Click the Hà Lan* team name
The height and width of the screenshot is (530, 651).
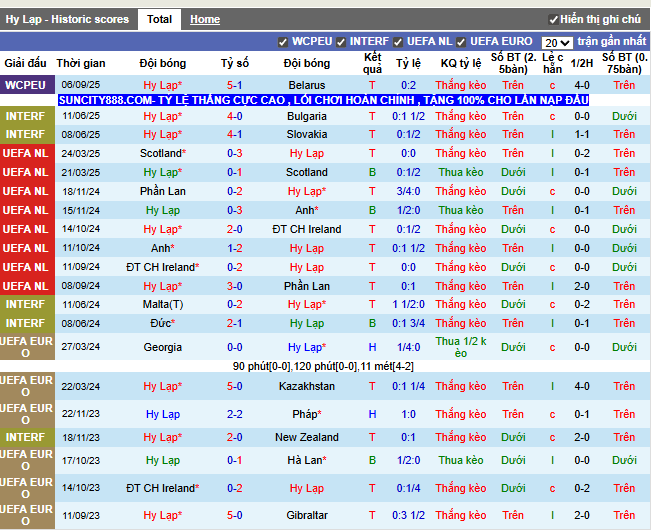[307, 460]
